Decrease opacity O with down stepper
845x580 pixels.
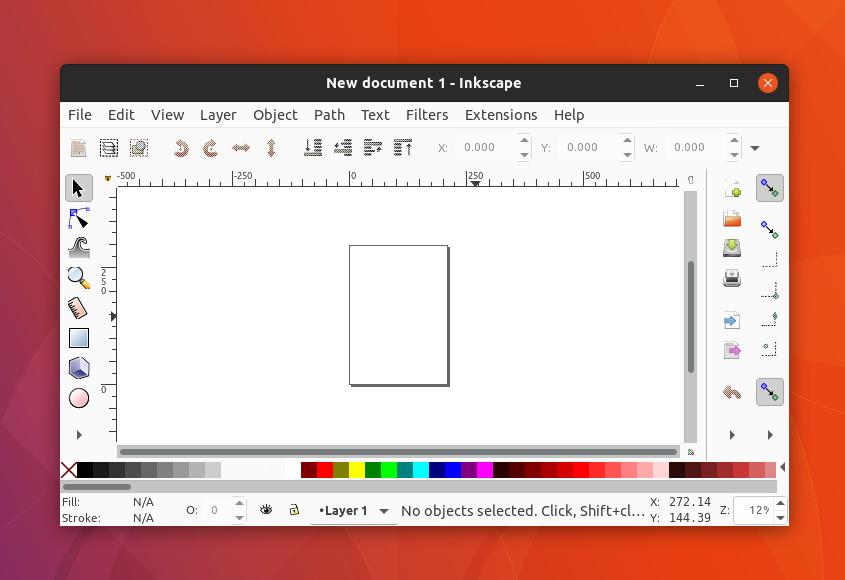[239, 518]
